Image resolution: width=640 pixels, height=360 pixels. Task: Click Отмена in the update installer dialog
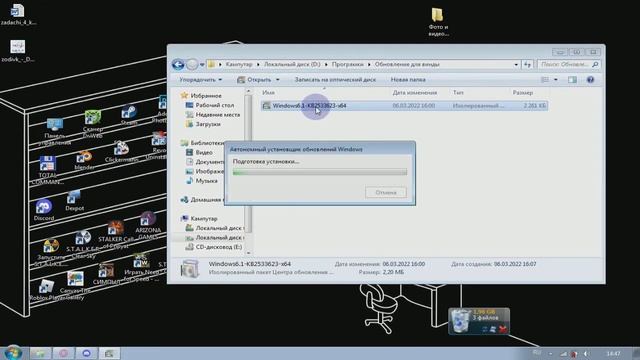tap(386, 192)
